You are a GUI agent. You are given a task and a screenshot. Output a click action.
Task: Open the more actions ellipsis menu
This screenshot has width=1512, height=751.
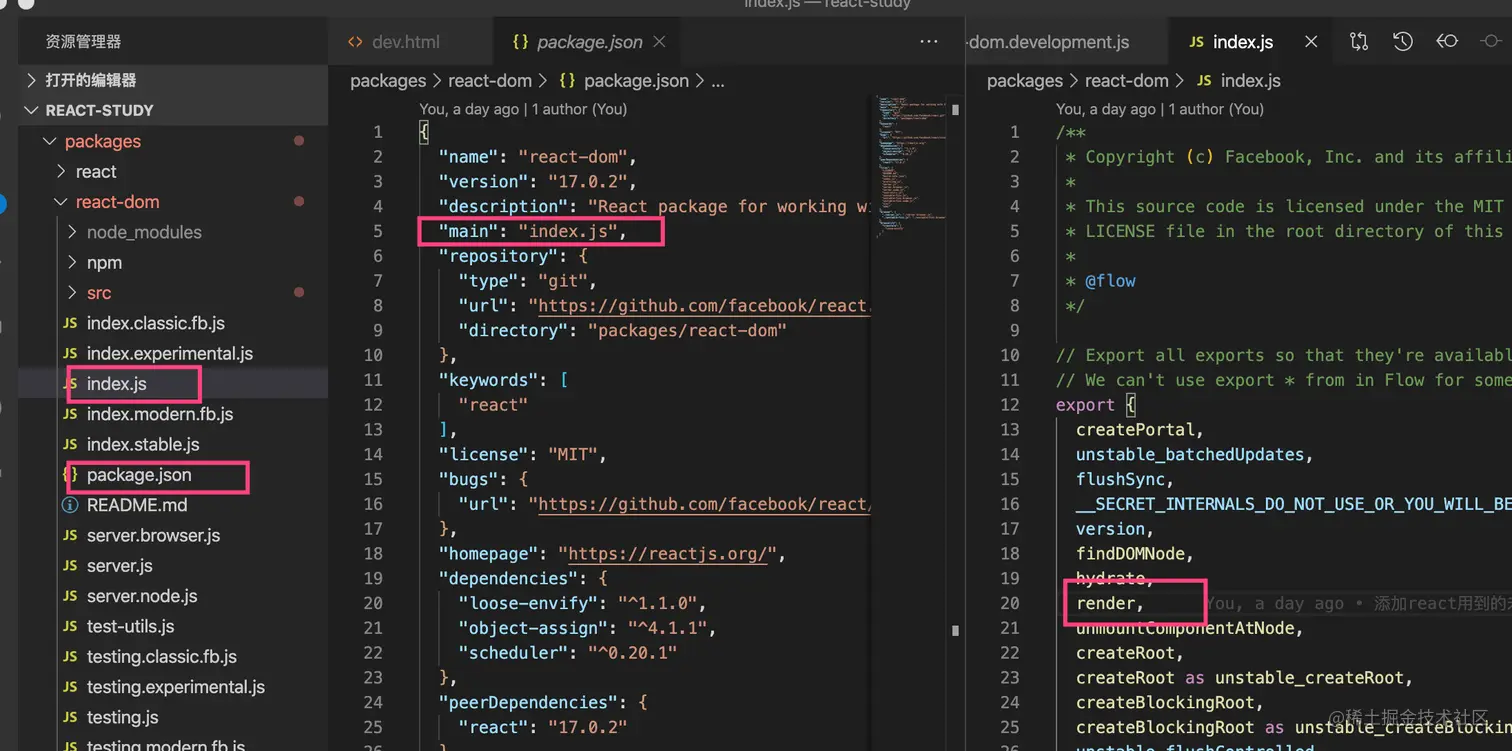coord(929,41)
